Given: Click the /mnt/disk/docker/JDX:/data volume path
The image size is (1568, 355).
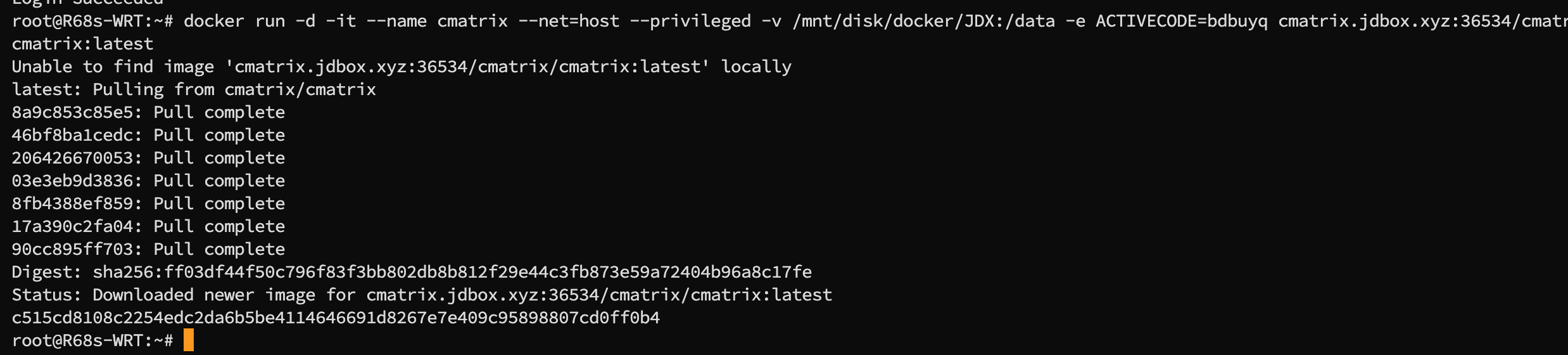Looking at the screenshot, I should pyautogui.click(x=923, y=22).
